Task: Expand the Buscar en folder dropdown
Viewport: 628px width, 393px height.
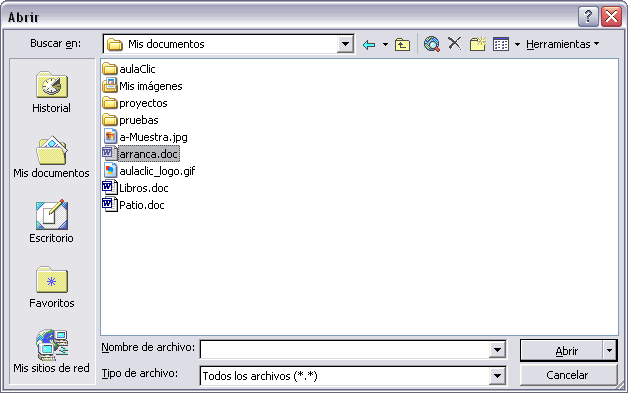Action: coord(345,44)
